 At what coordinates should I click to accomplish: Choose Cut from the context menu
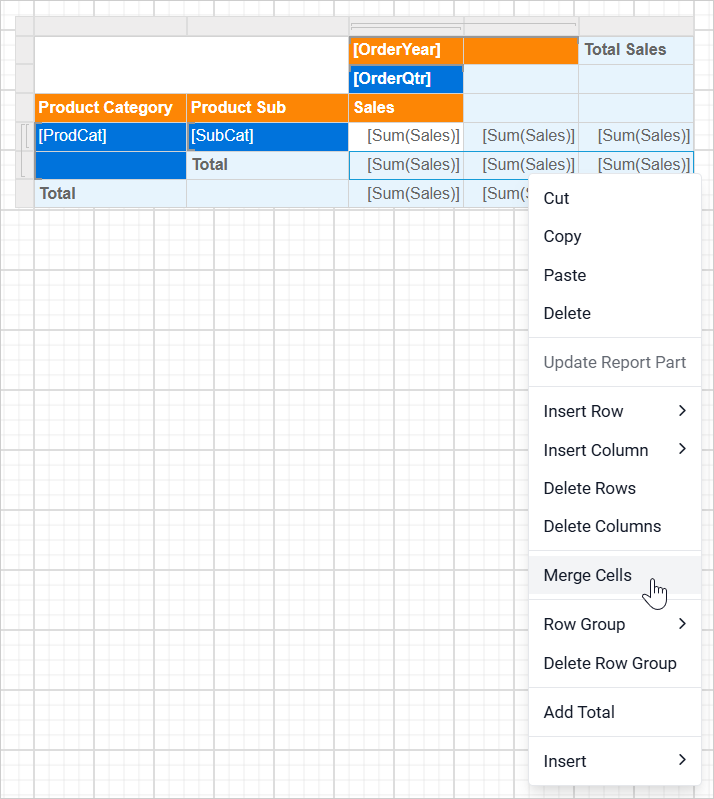coord(615,198)
